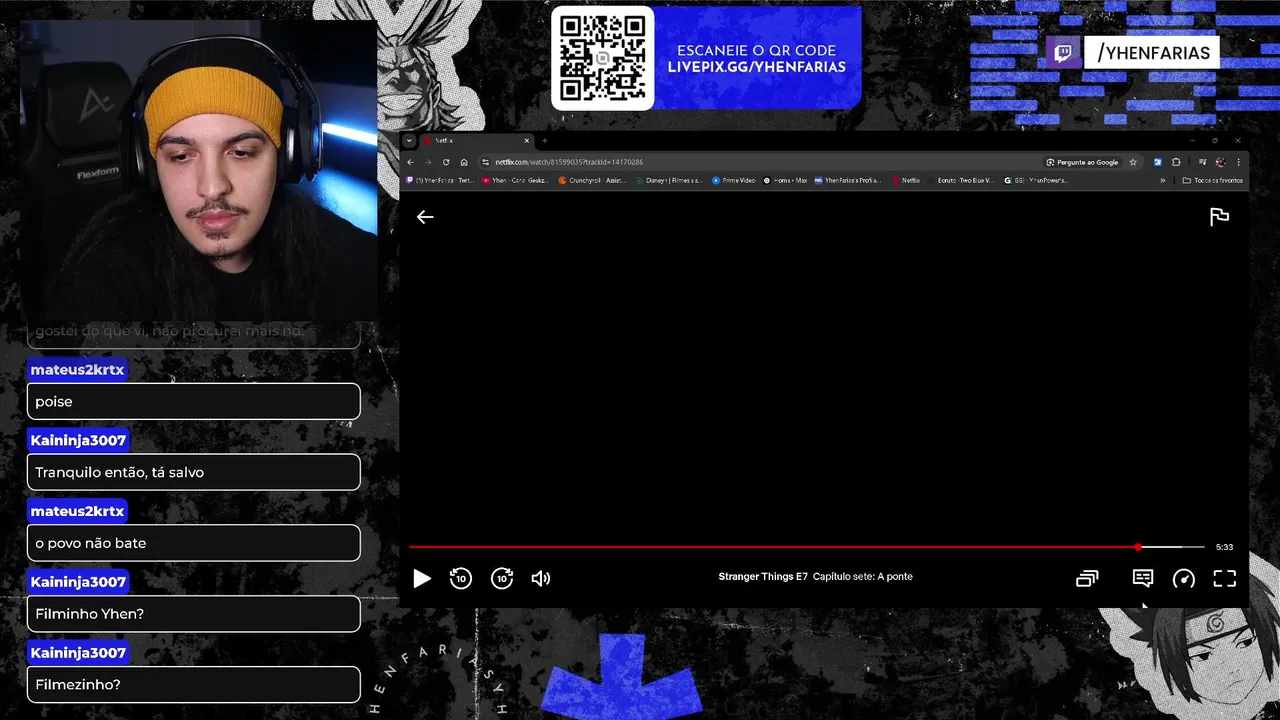Image resolution: width=1280 pixels, height=720 pixels.
Task: Play the Stranger Things episode
Action: point(422,578)
